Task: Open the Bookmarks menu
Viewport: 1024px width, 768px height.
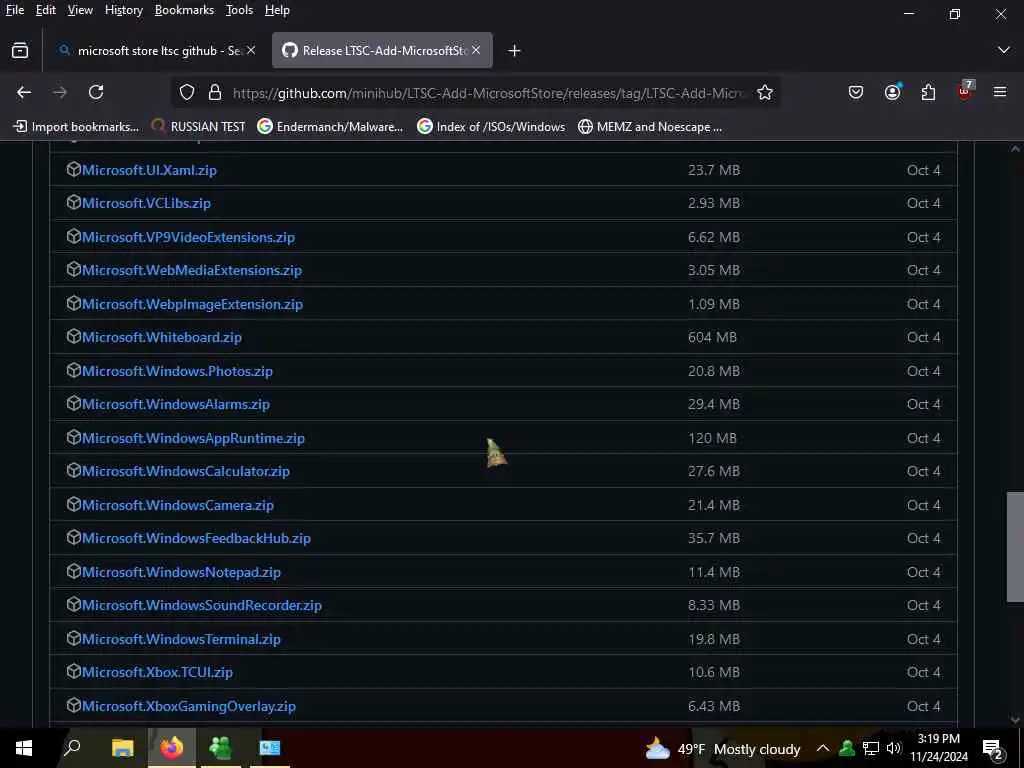Action: 184,10
